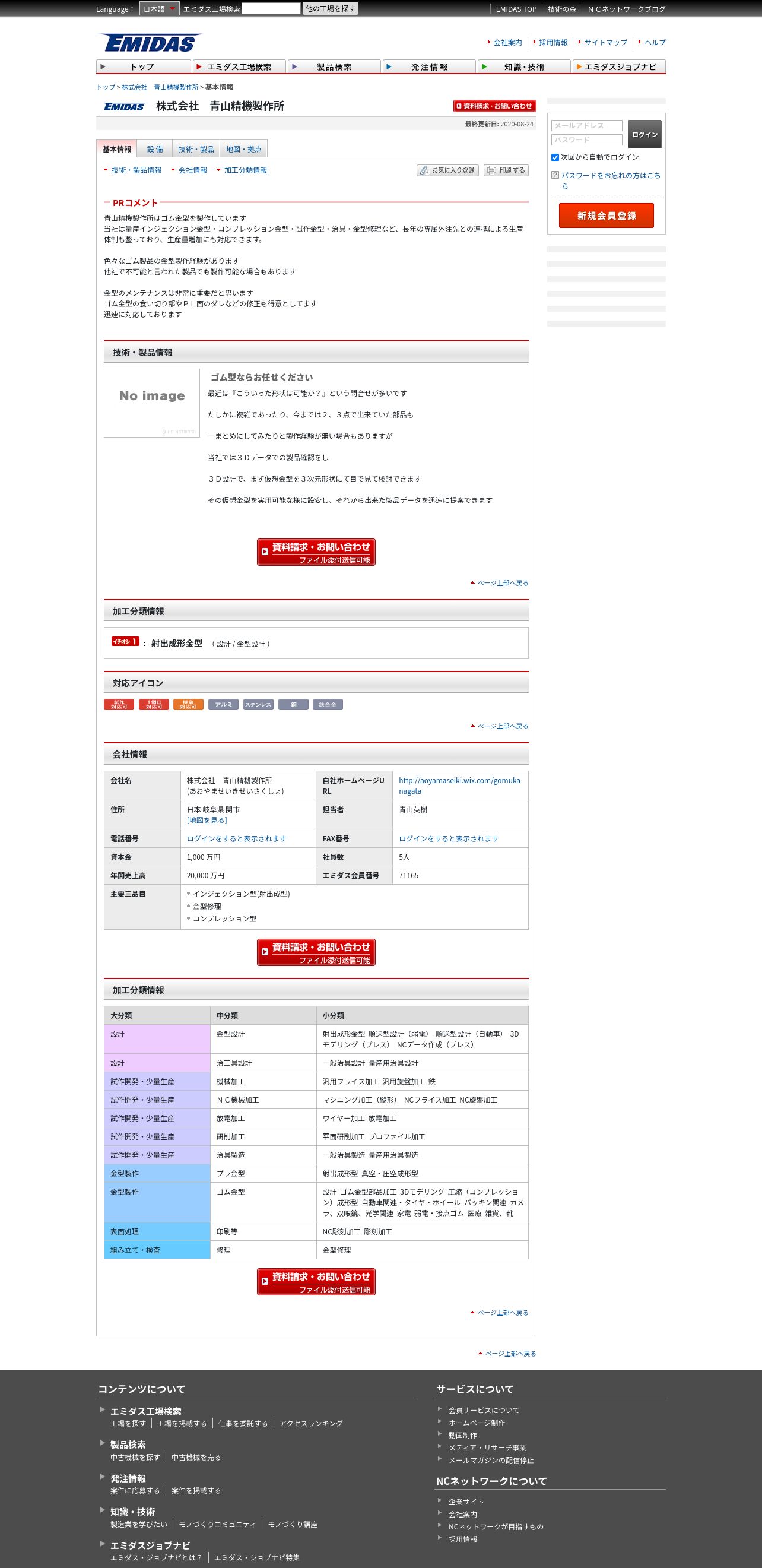The width and height of the screenshot is (762, 1568).
Task: Add company to favorites with お気に入り登録
Action: click(x=448, y=170)
